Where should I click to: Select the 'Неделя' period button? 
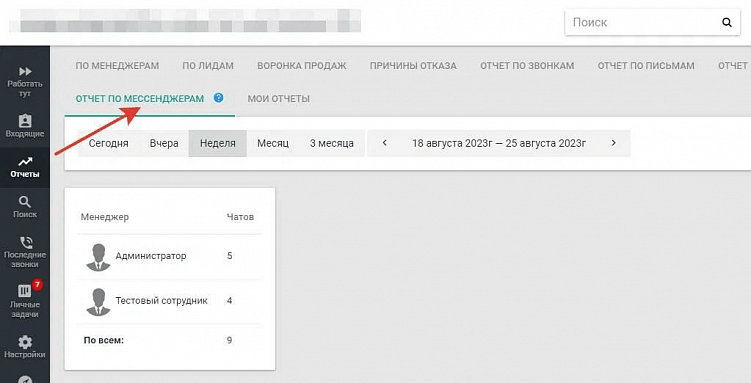pyautogui.click(x=218, y=143)
